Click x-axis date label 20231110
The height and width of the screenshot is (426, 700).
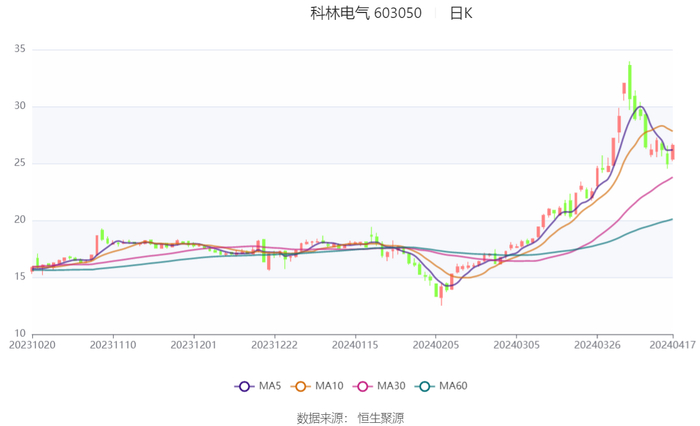click(113, 345)
